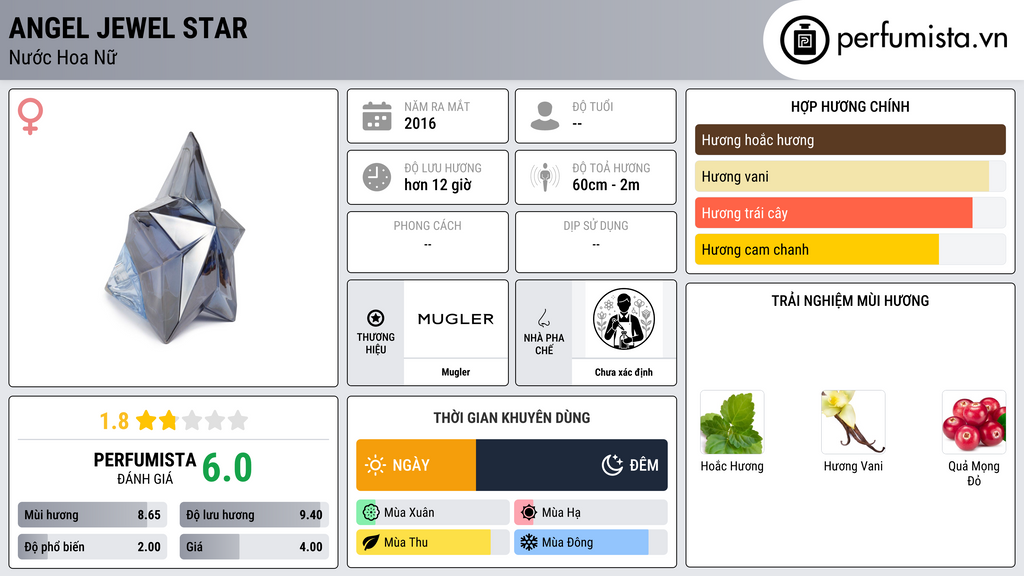The height and width of the screenshot is (576, 1024).
Task: Click the star badge icon above Thương hiệu
Action: coord(376,318)
